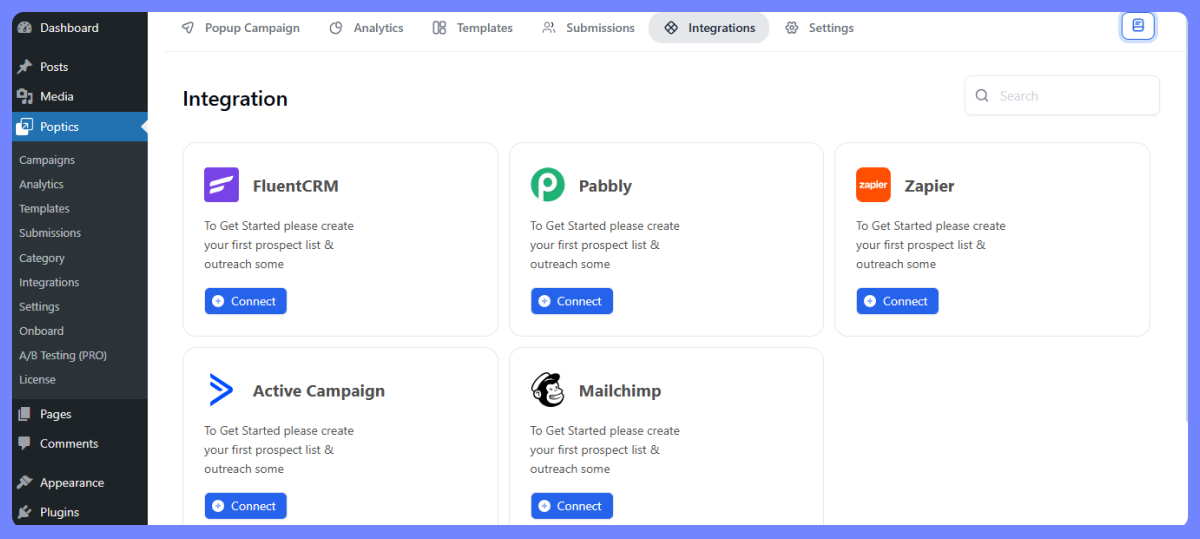Open Campaigns in Poptics submenu
1200x539 pixels.
[47, 160]
